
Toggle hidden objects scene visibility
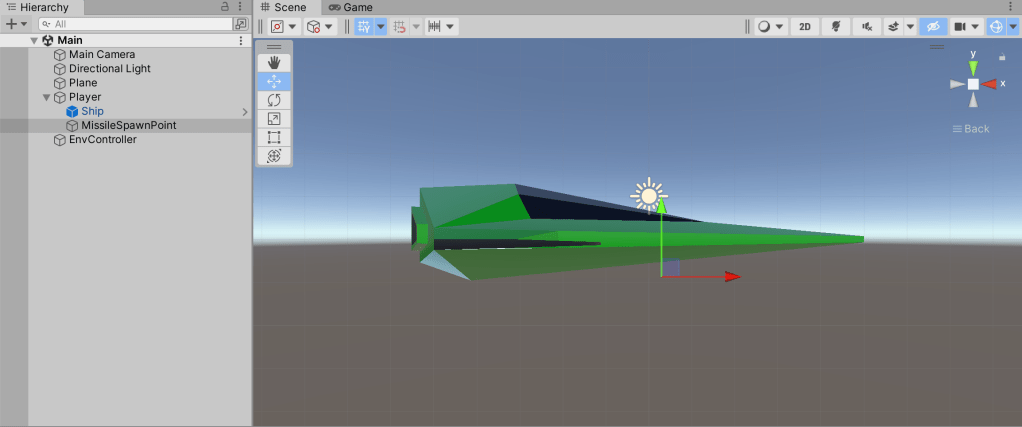pos(932,27)
